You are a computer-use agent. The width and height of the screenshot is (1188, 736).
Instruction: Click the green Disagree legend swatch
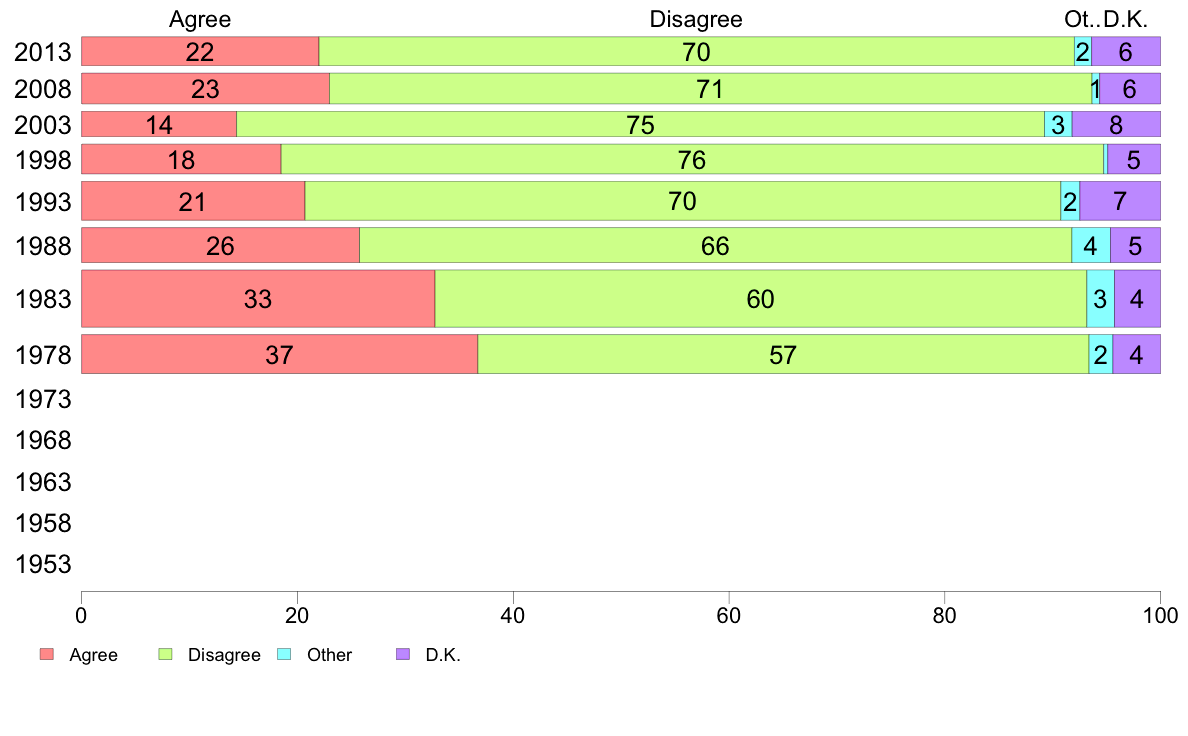click(x=165, y=654)
